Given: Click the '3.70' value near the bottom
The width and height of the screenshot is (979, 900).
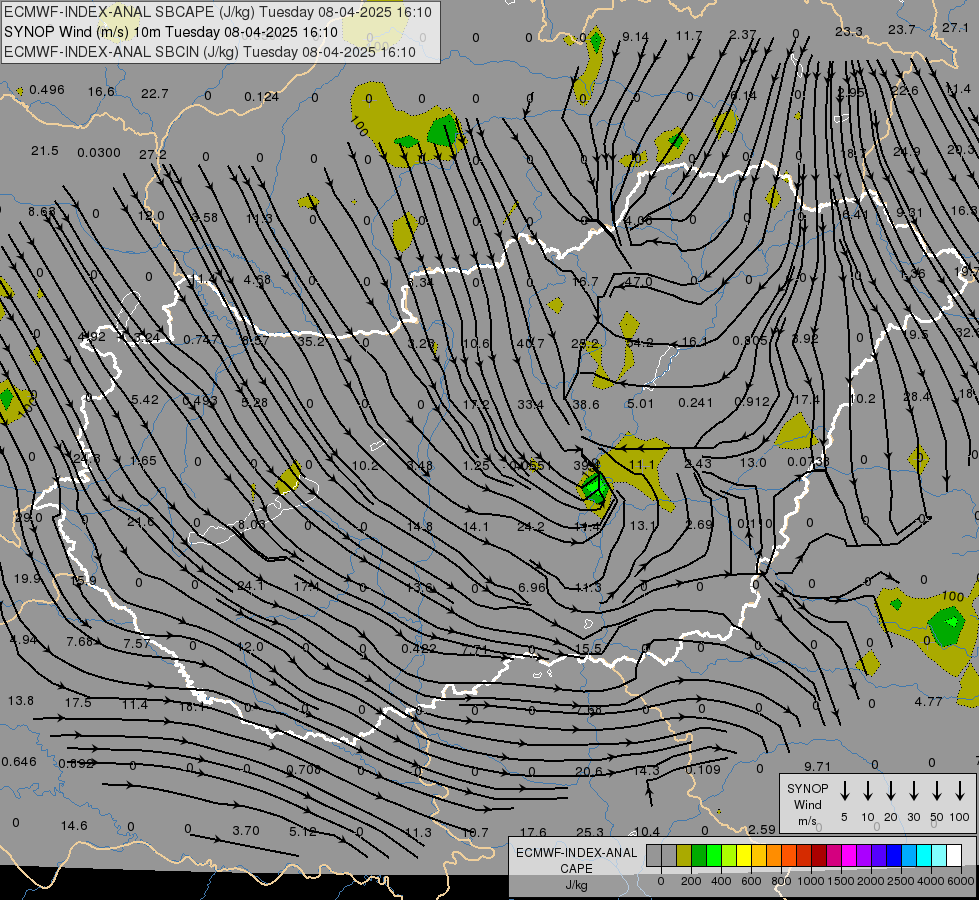Looking at the screenshot, I should [x=246, y=831].
